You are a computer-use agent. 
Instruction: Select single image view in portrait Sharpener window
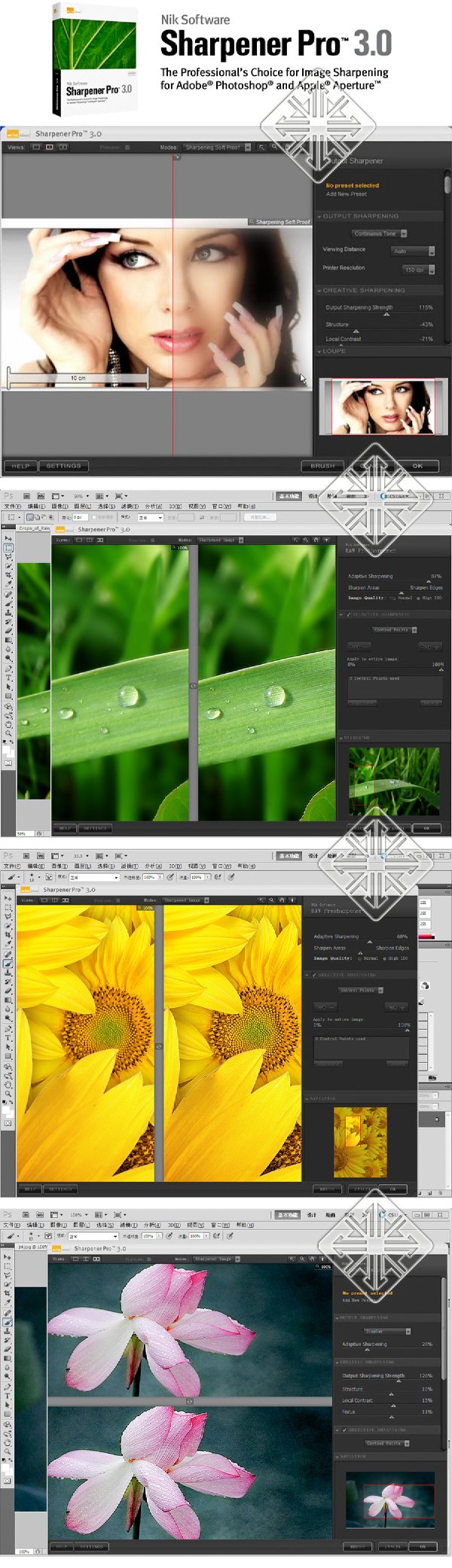(x=35, y=148)
